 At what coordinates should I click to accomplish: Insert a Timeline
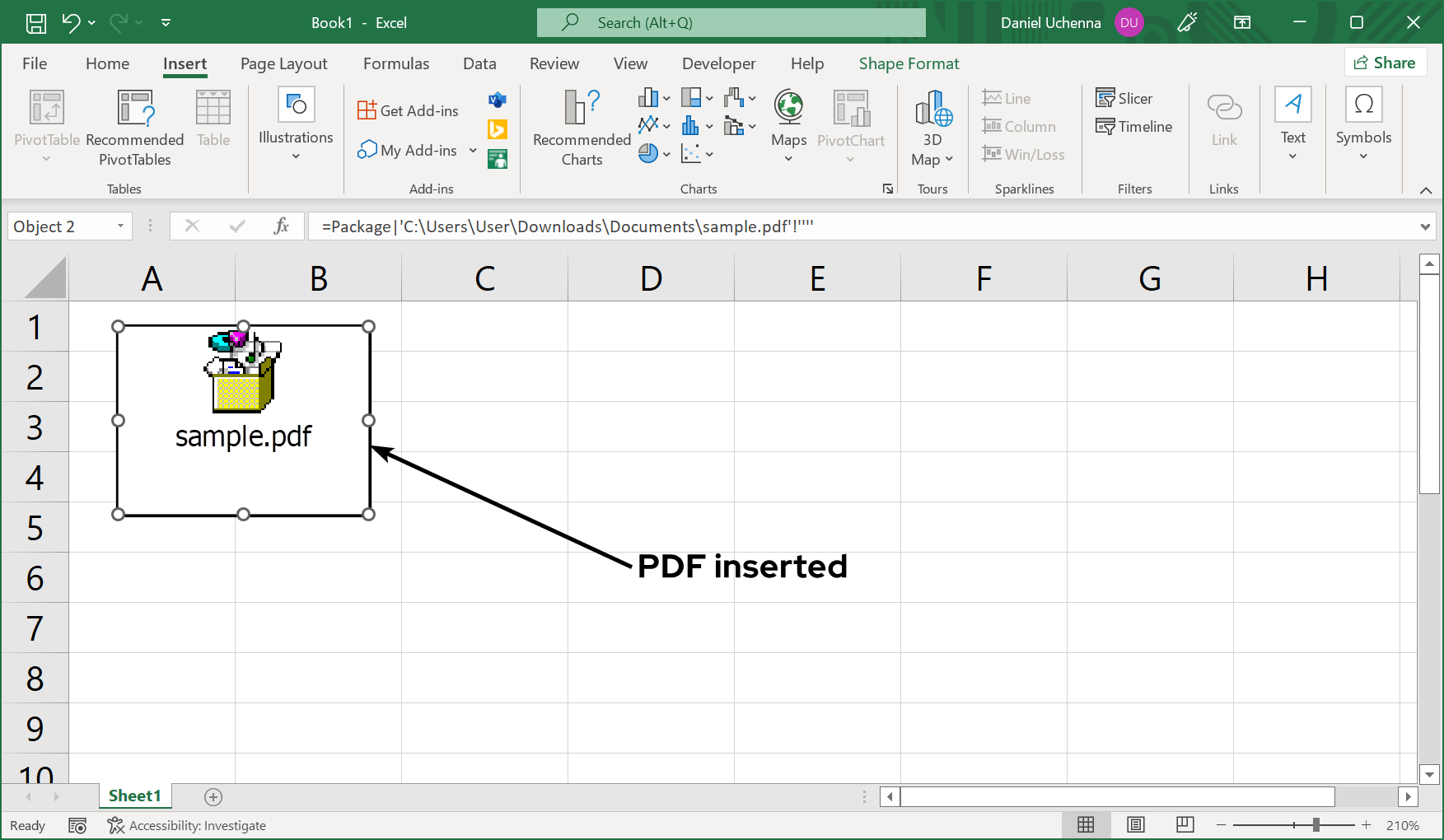click(1134, 126)
